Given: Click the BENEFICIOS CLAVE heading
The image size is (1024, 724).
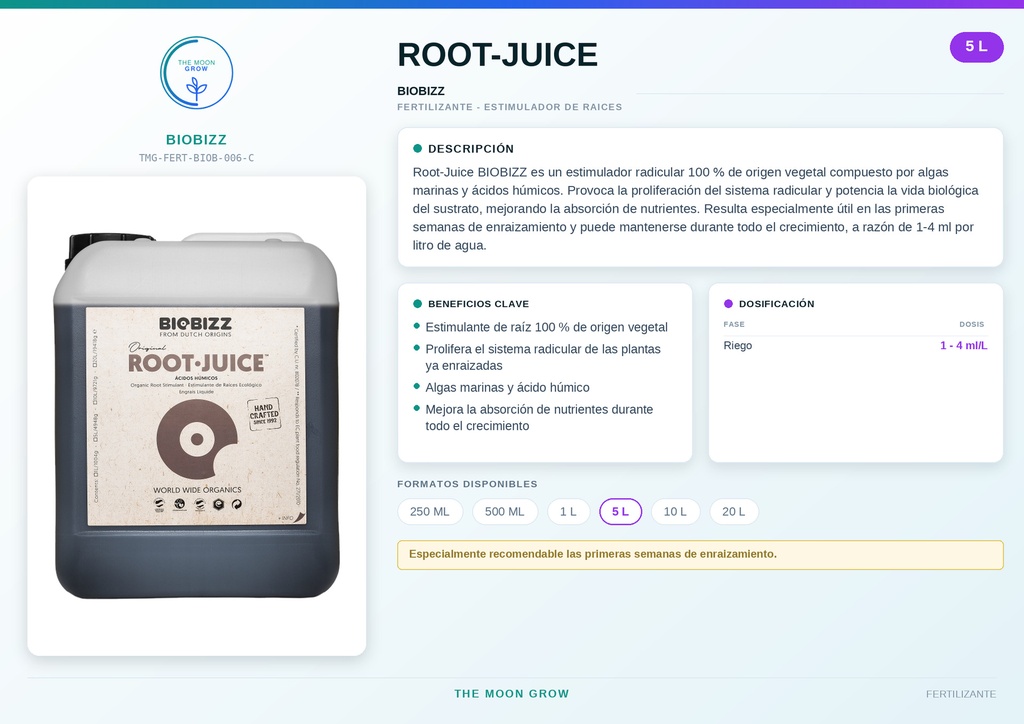Looking at the screenshot, I should pyautogui.click(x=479, y=304).
